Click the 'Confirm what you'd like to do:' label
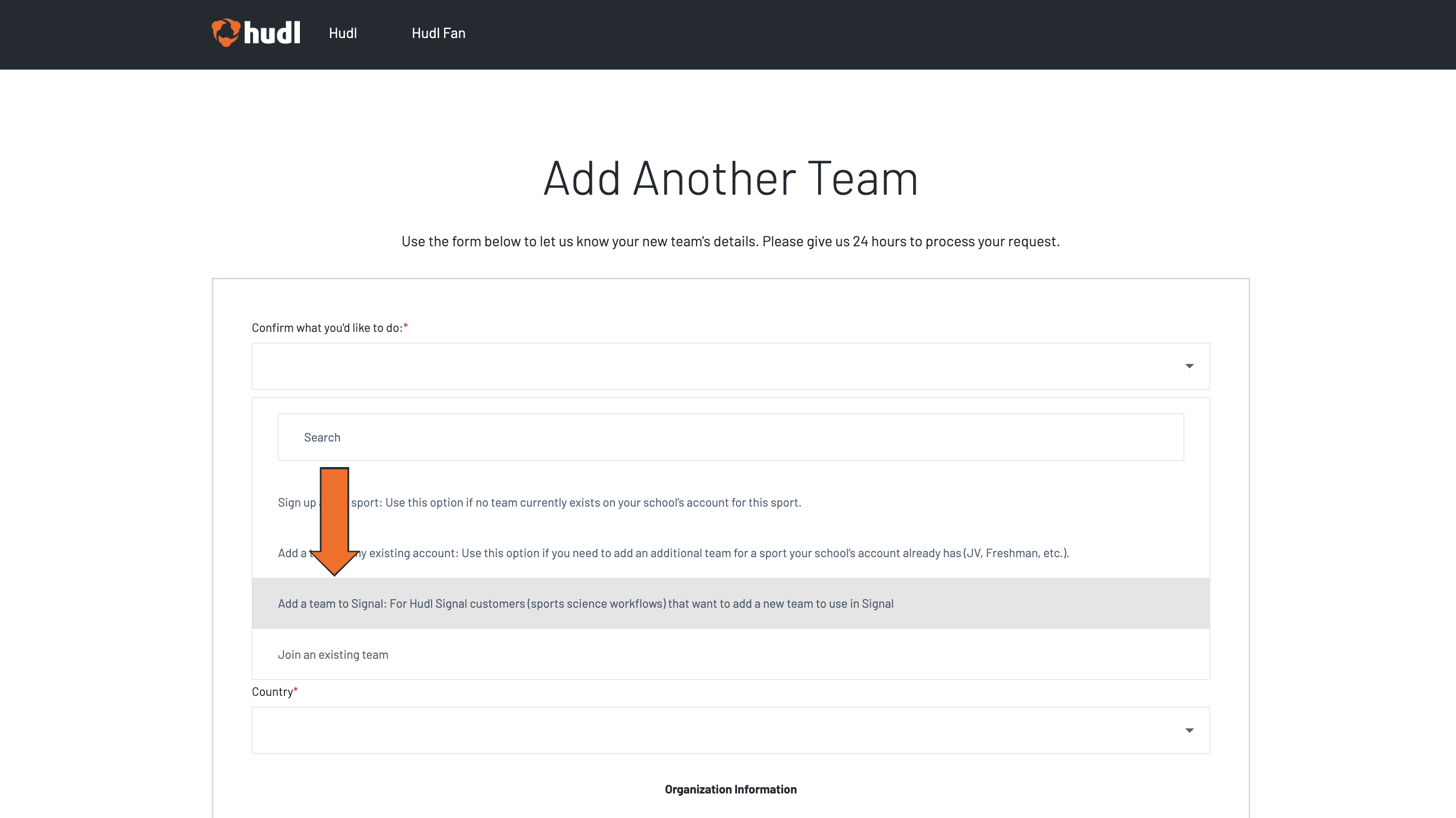The image size is (1456, 818). point(329,328)
